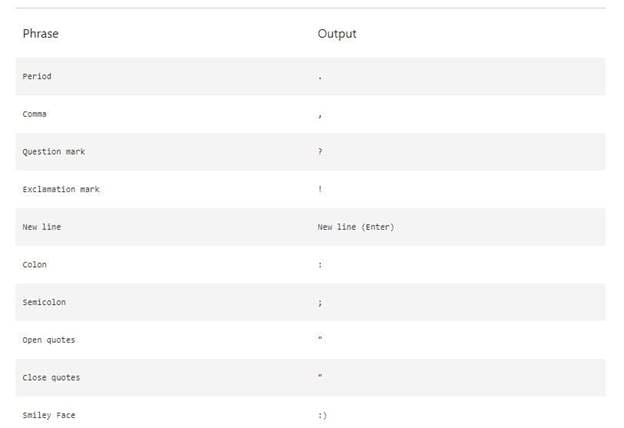Click the Comma phrase cell
This screenshot has height=428, width=624.
click(x=35, y=114)
